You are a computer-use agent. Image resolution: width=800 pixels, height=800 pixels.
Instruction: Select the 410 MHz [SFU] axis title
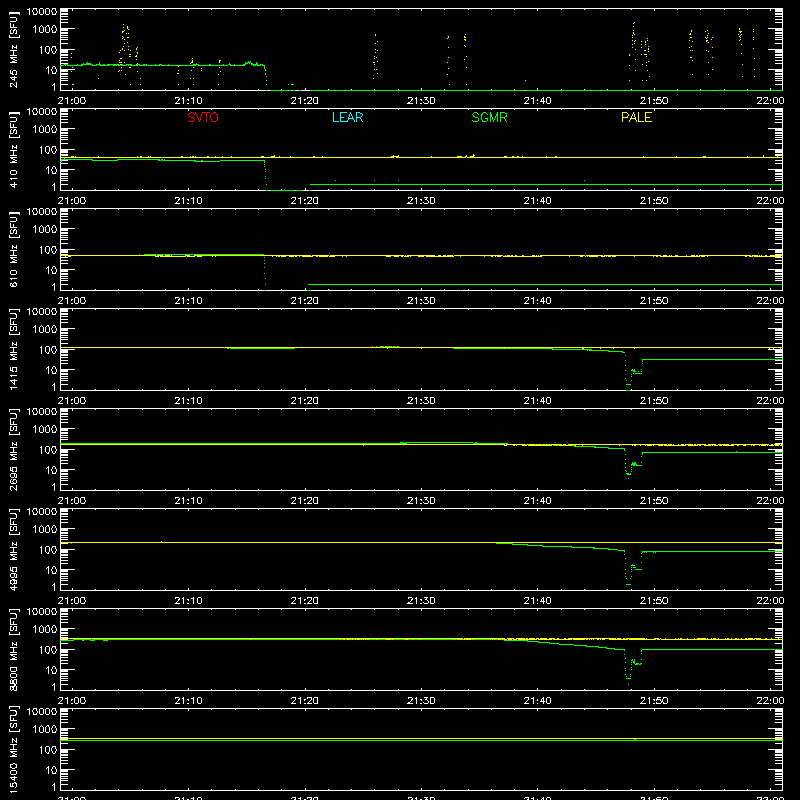[x=13, y=149]
